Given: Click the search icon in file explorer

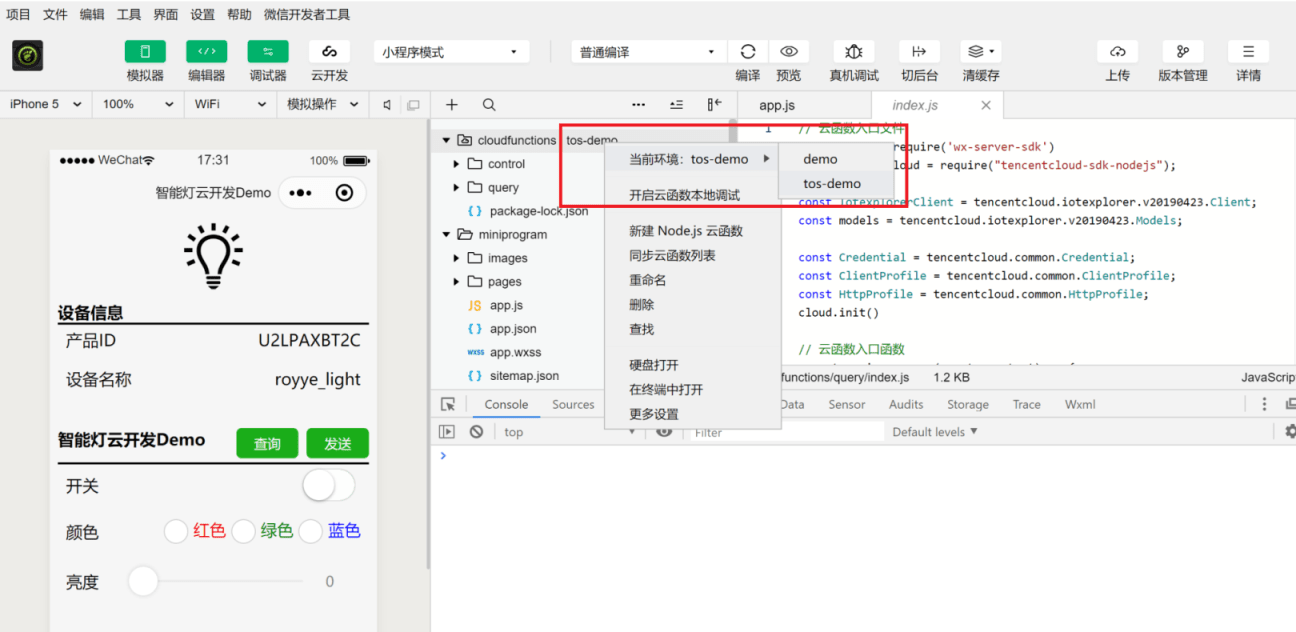Looking at the screenshot, I should (489, 104).
